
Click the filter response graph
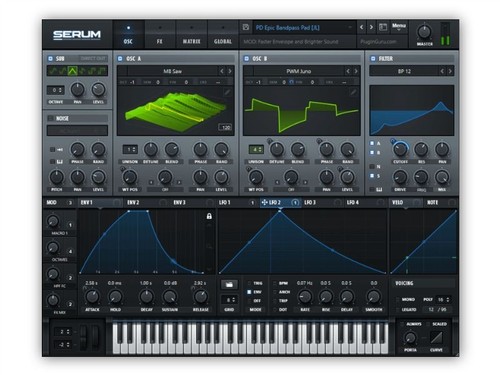(412, 110)
